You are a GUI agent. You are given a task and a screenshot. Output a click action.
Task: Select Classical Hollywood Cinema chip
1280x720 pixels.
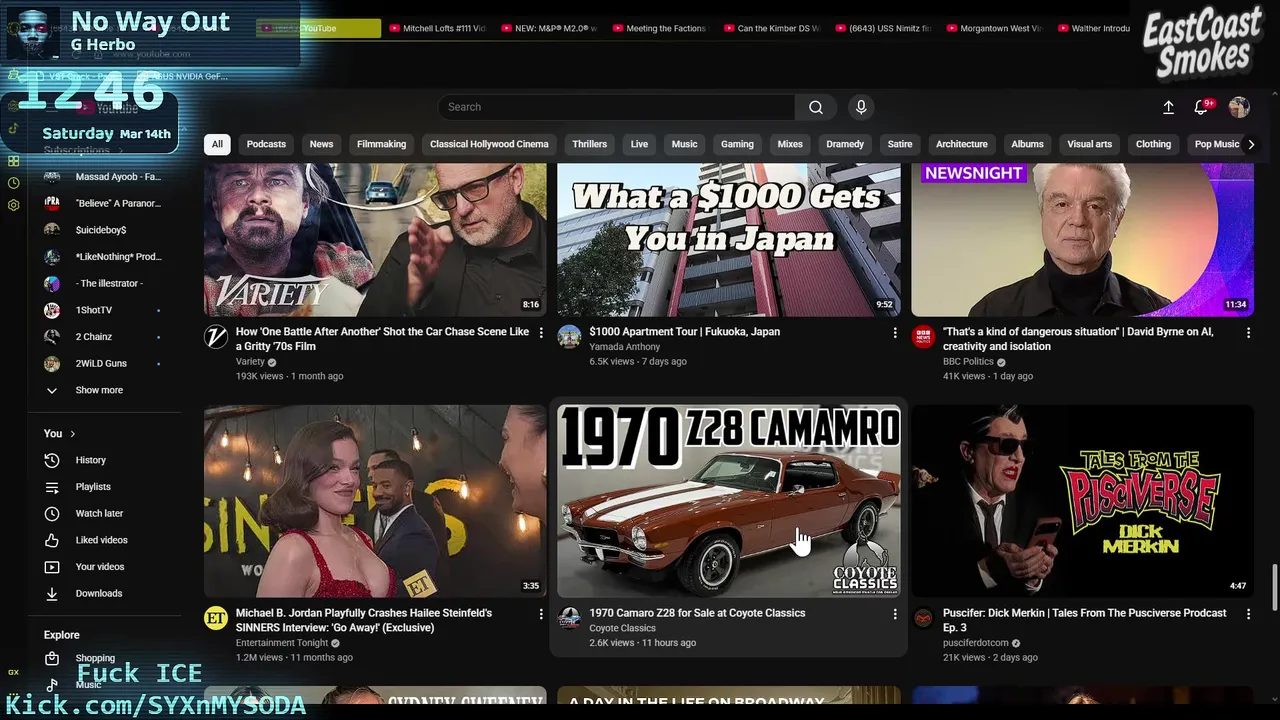pyautogui.click(x=489, y=144)
